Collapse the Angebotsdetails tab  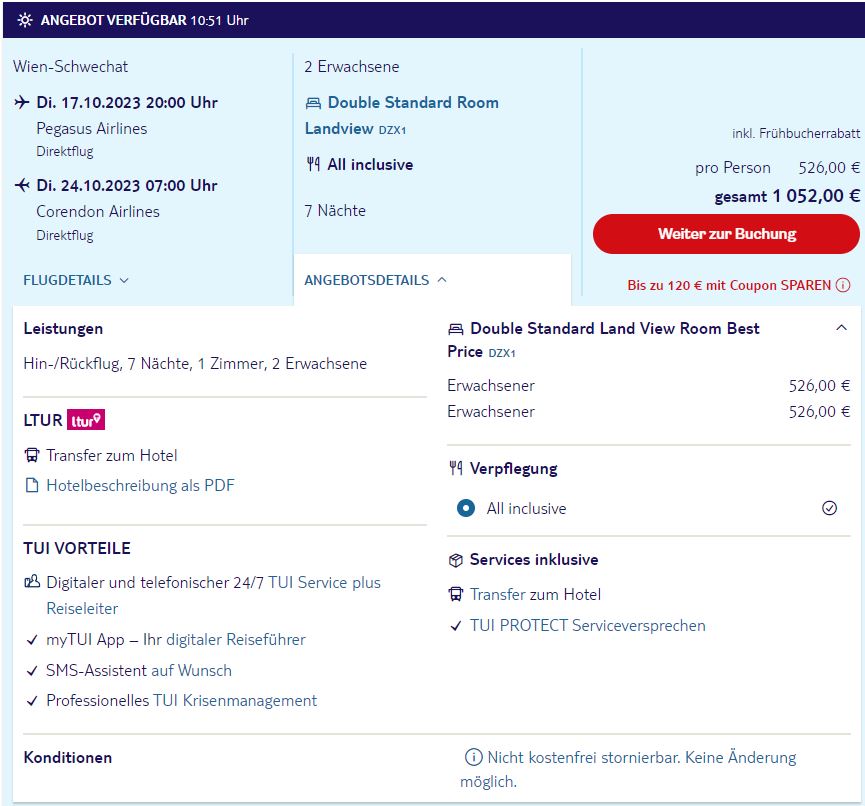pos(376,280)
